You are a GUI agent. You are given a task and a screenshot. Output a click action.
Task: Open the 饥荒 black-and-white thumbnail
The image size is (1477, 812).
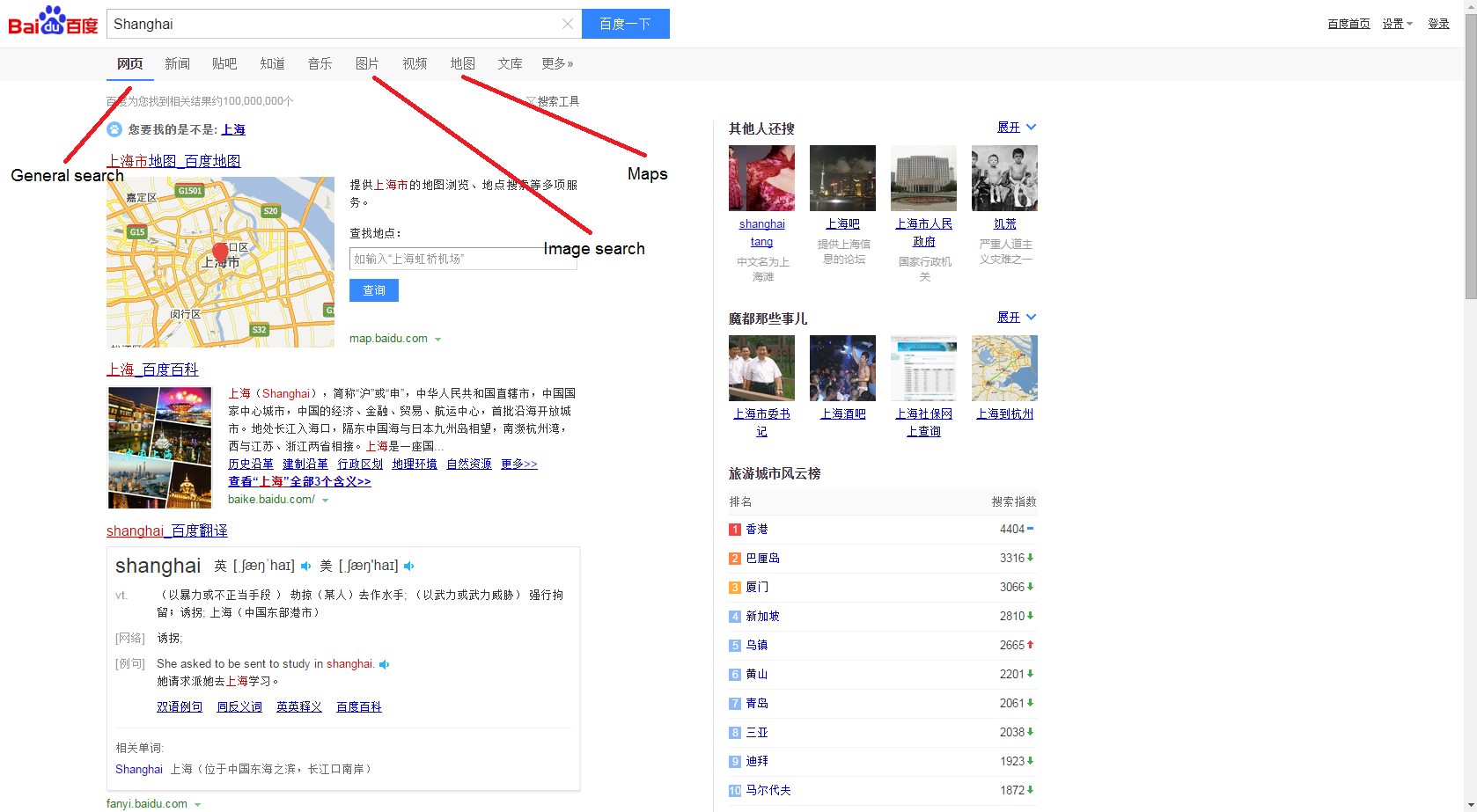click(1004, 178)
